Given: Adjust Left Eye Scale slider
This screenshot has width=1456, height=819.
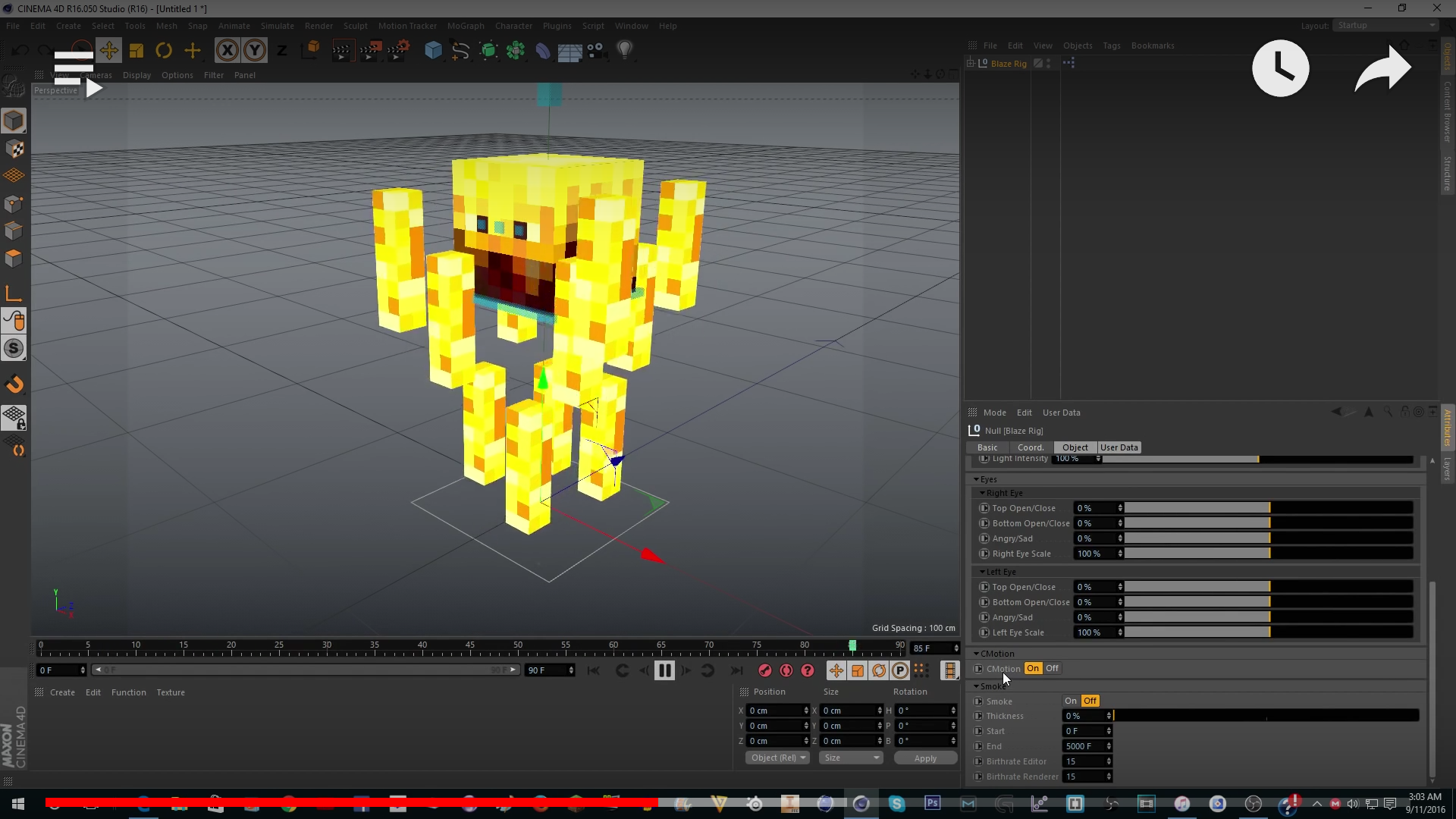Looking at the screenshot, I should (1269, 632).
